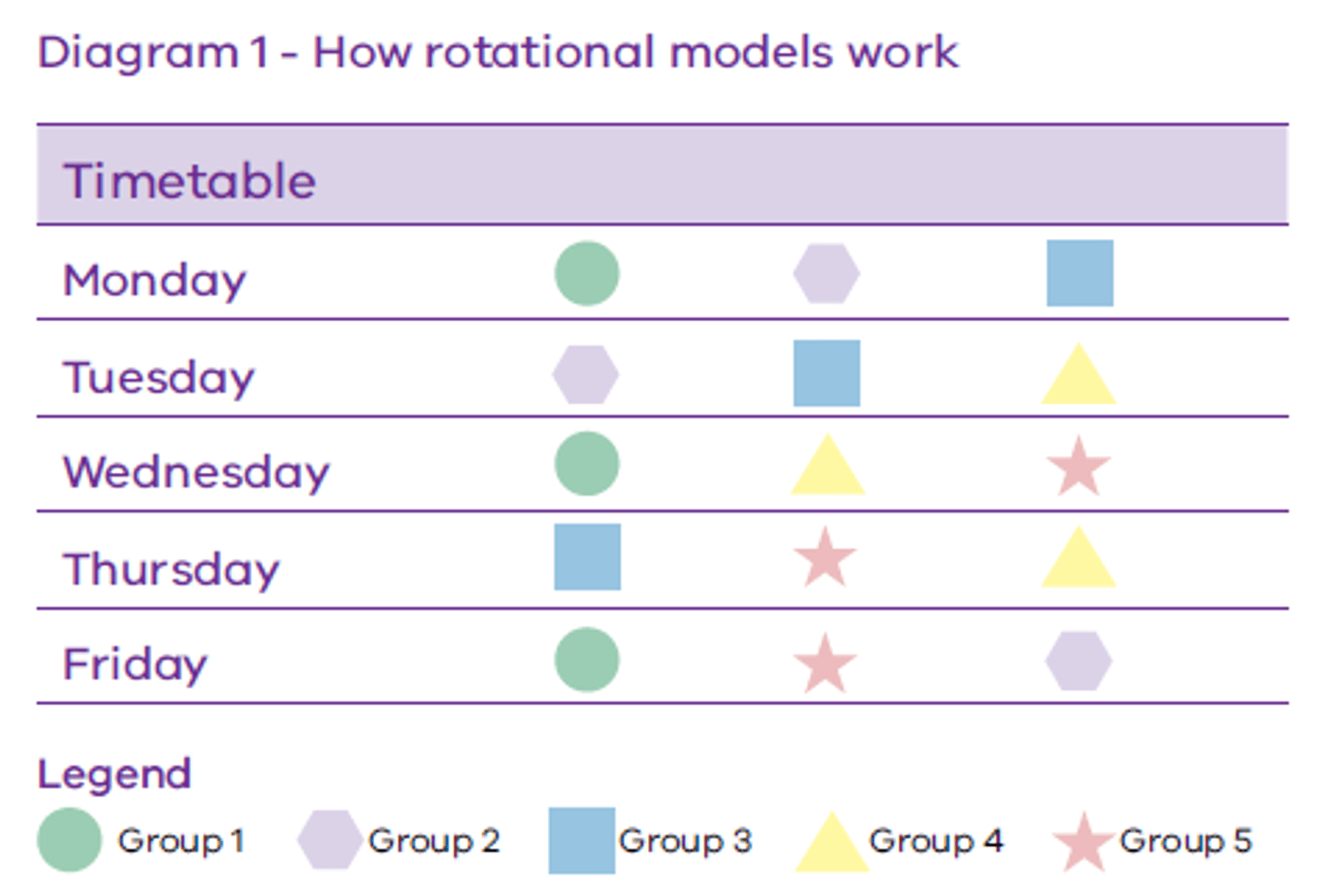This screenshot has width=1333, height=896.
Task: Click Thursday's pink star icon
Action: [x=825, y=557]
